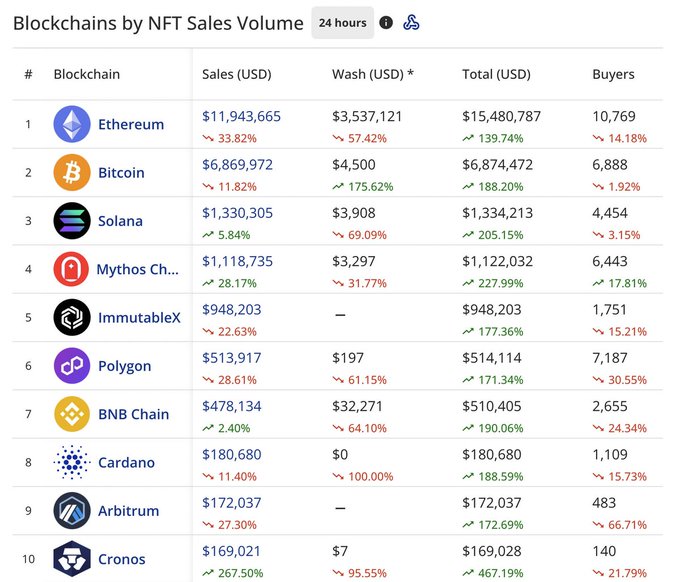The height and width of the screenshot is (582, 680).
Task: Click Bitcoin total value $6,874,472
Action: click(498, 164)
